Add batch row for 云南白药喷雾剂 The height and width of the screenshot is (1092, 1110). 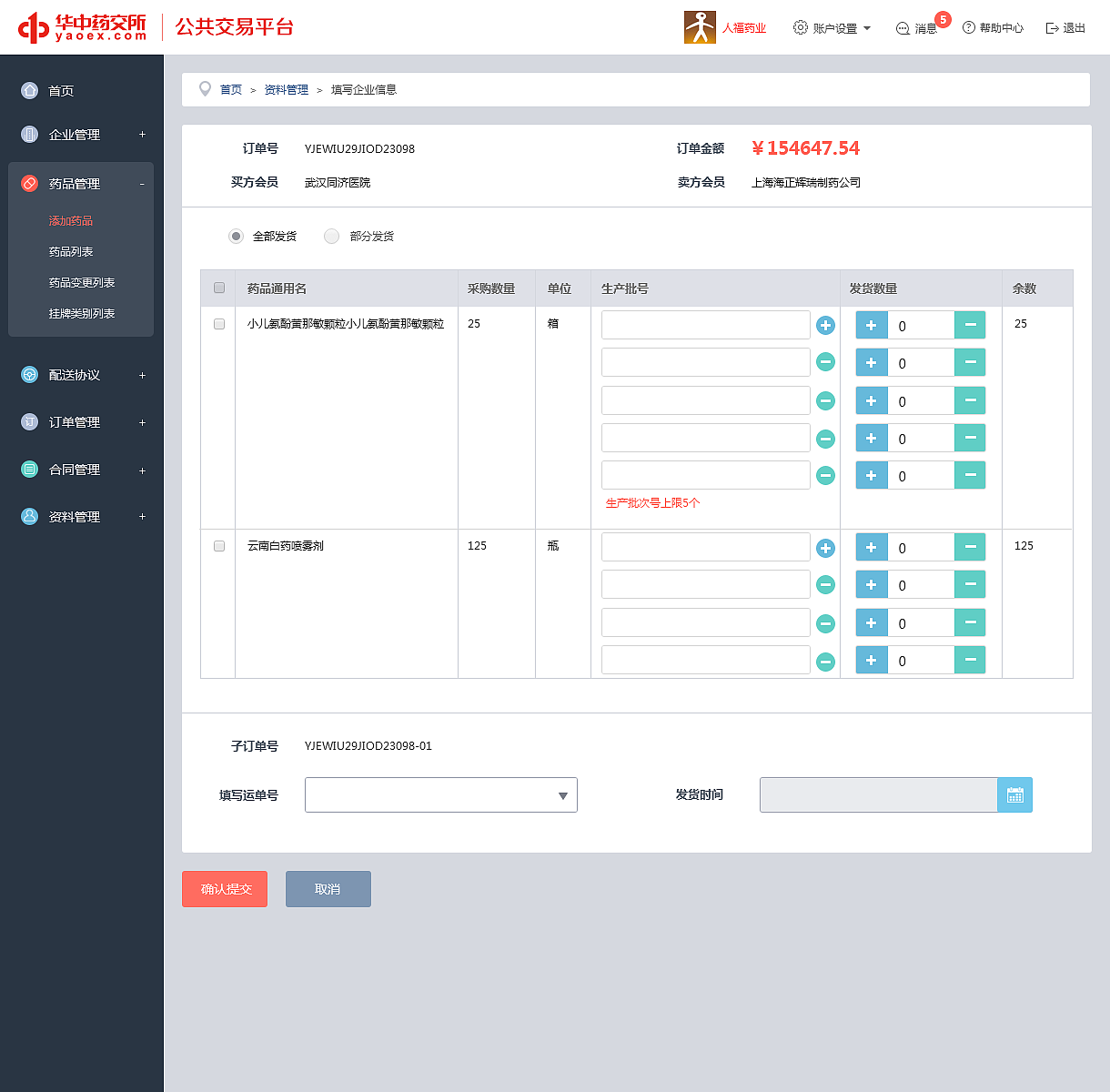tap(825, 548)
